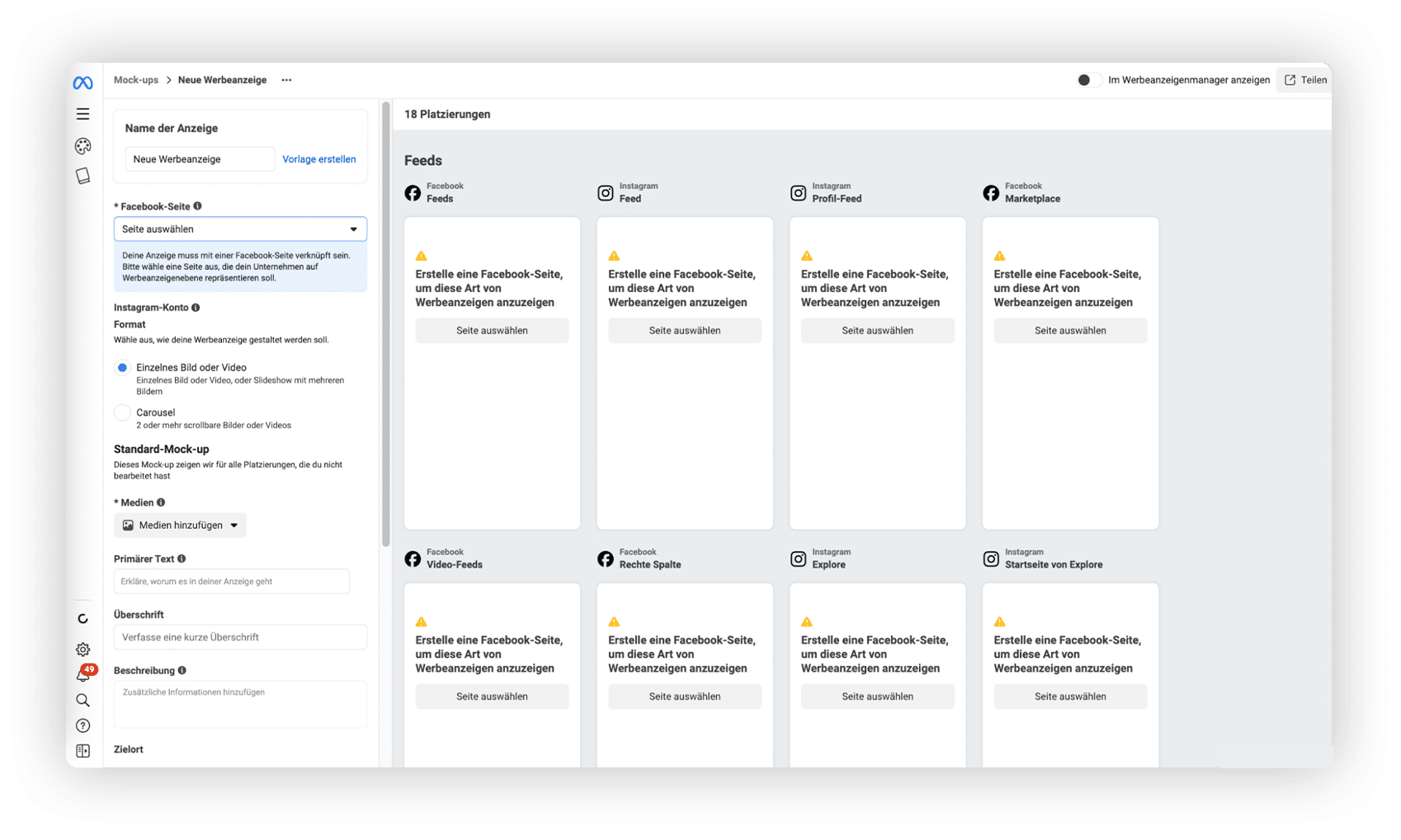Viewport: 1401px width, 840px height.
Task: Click the left panel vertical scrollbar
Action: (385, 324)
